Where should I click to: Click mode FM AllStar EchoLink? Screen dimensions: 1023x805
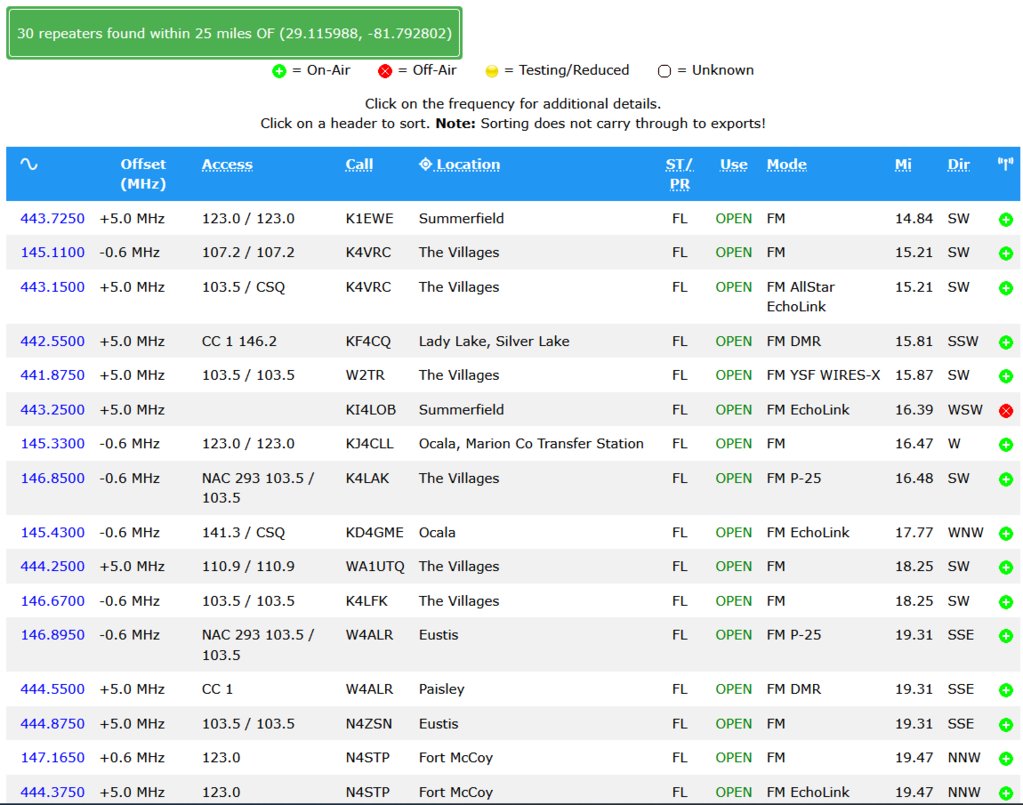(801, 297)
